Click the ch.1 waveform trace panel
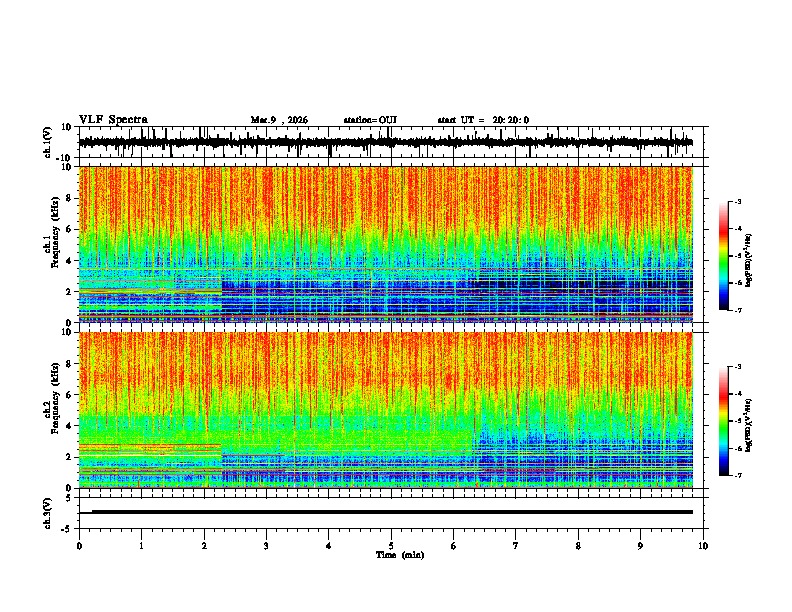 (x=393, y=142)
